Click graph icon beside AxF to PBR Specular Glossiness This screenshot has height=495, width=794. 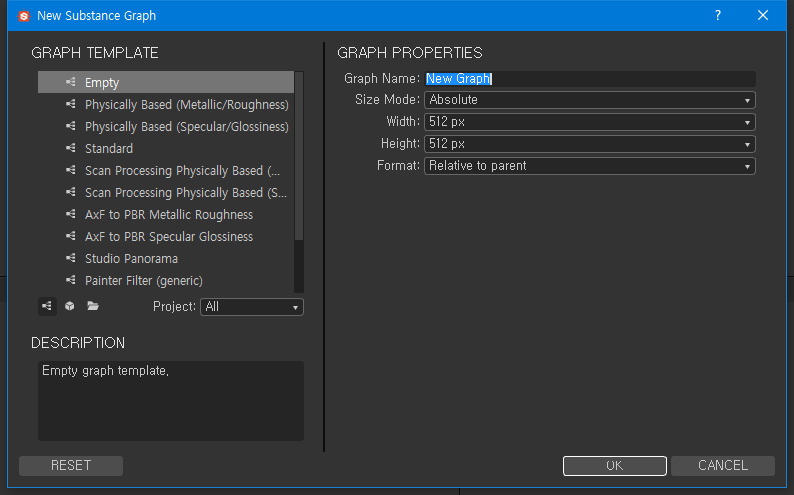[71, 236]
